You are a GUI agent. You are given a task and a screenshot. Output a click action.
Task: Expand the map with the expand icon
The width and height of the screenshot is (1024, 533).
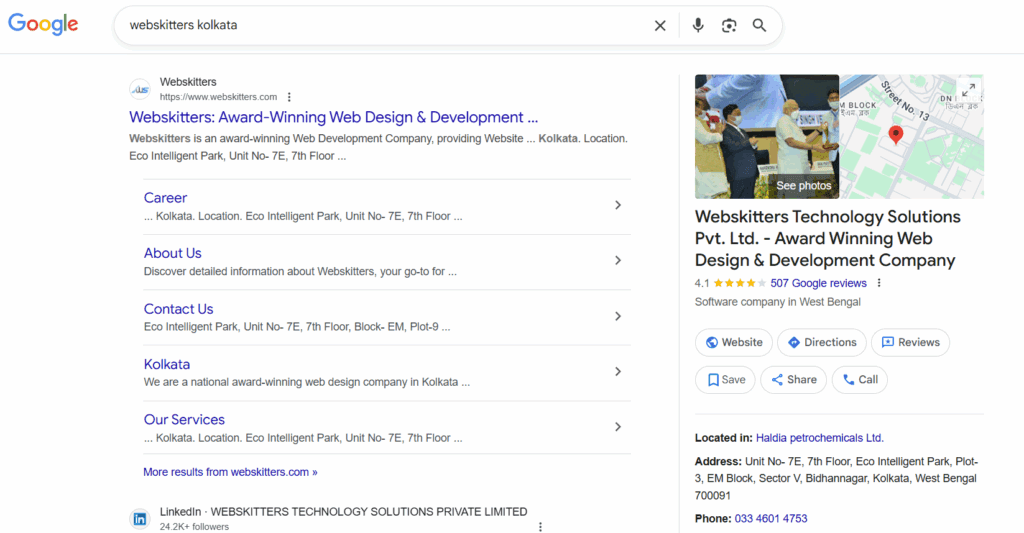click(968, 89)
